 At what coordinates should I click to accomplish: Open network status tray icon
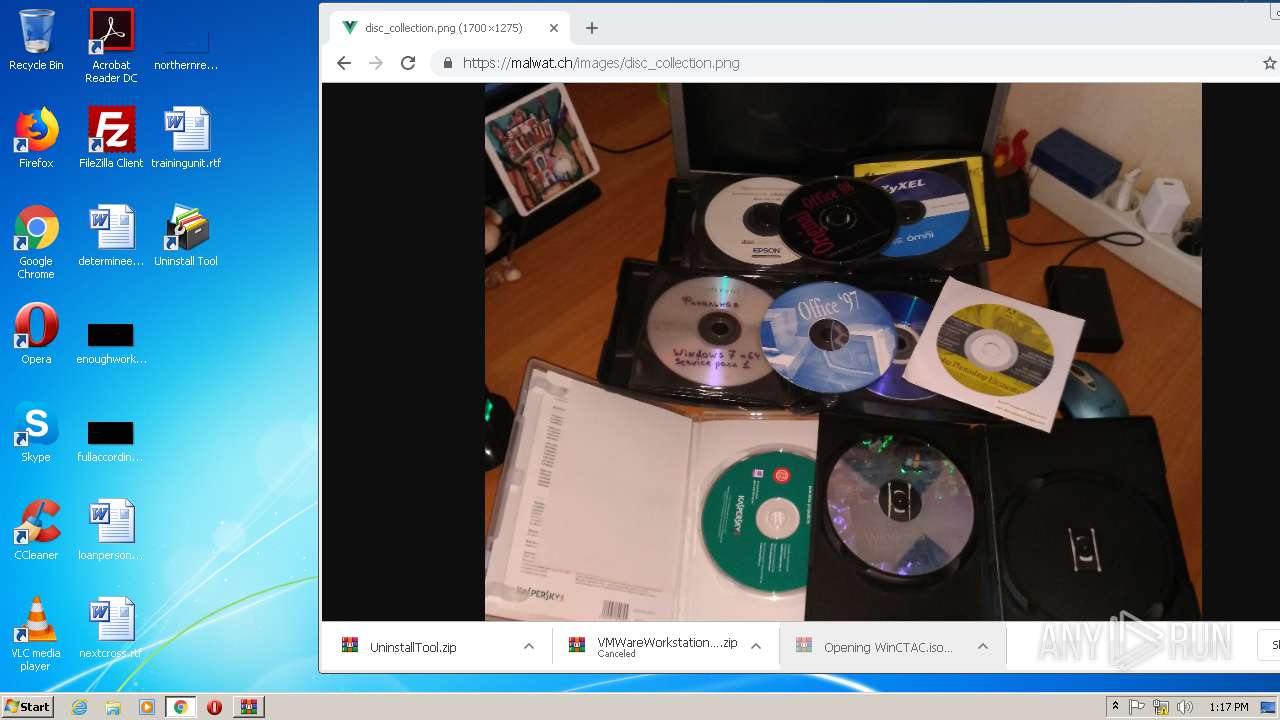pyautogui.click(x=1161, y=707)
